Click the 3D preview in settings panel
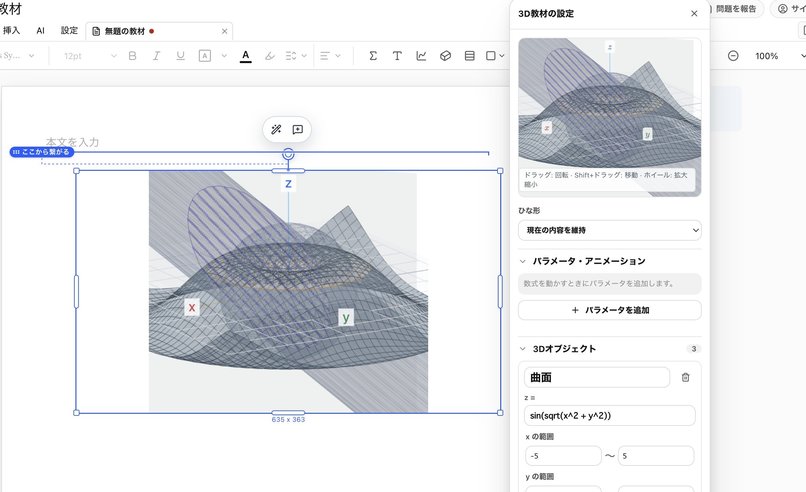Image resolution: width=806 pixels, height=492 pixels. click(610, 117)
